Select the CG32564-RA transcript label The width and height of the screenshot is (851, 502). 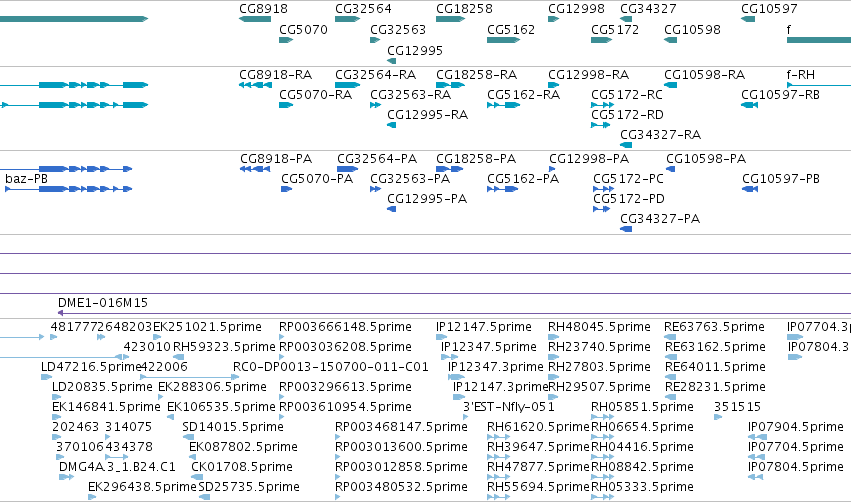[376, 74]
